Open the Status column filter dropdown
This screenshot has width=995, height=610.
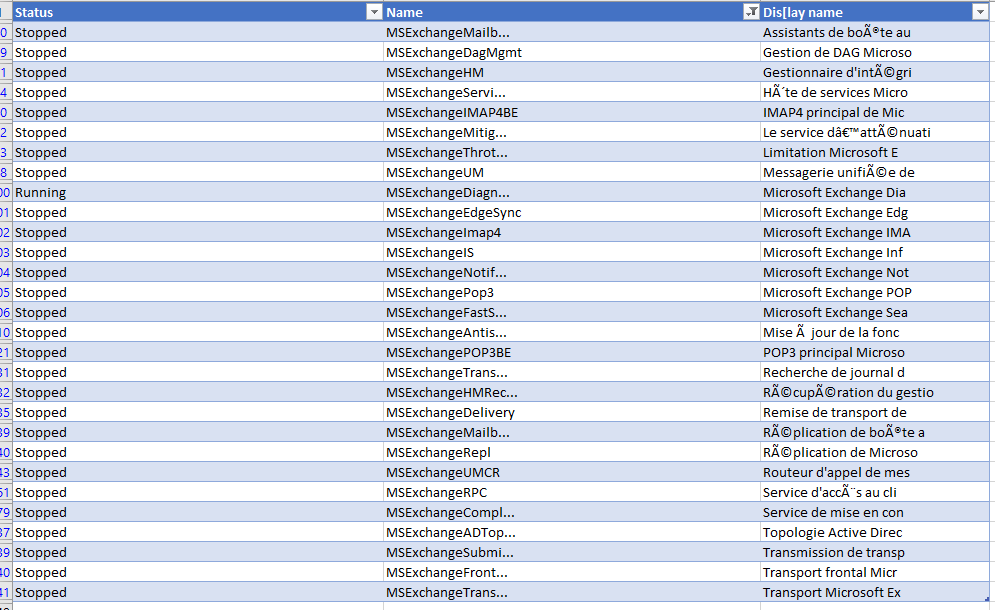374,12
